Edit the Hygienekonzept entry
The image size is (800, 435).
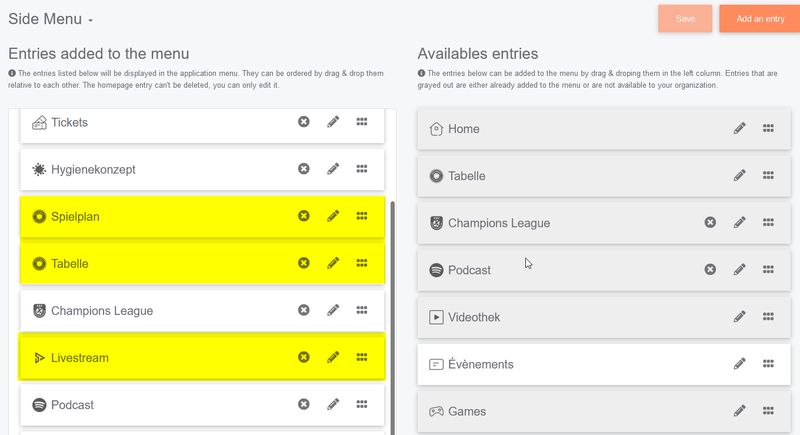point(333,169)
